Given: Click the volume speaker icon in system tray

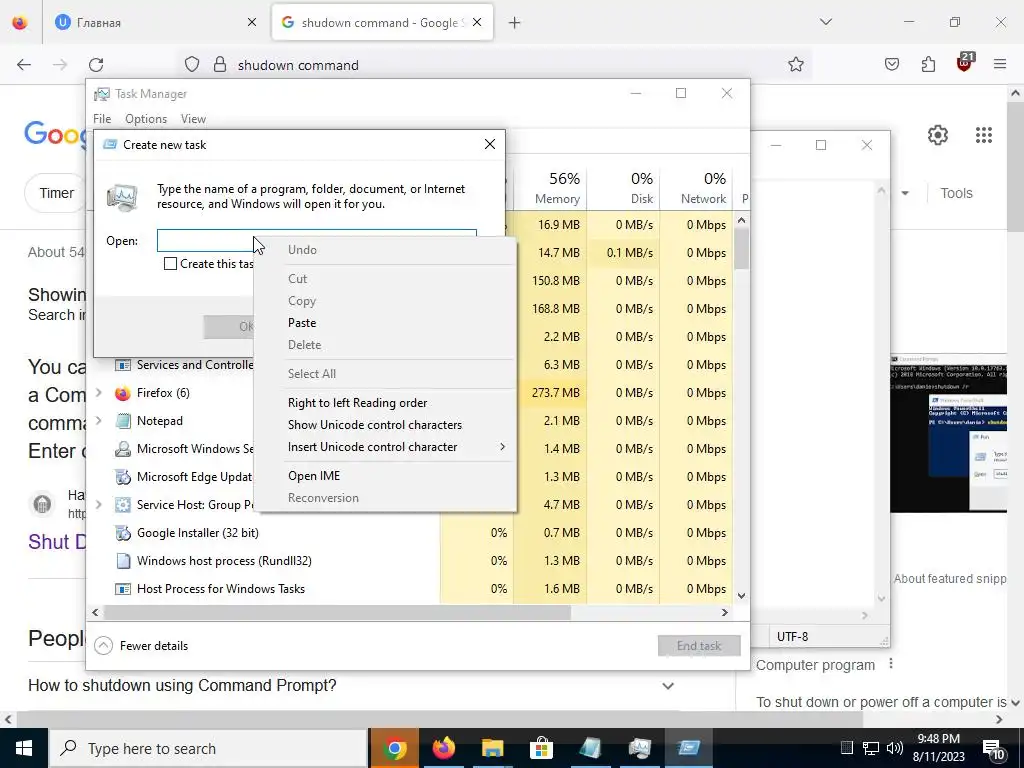Looking at the screenshot, I should click(895, 748).
